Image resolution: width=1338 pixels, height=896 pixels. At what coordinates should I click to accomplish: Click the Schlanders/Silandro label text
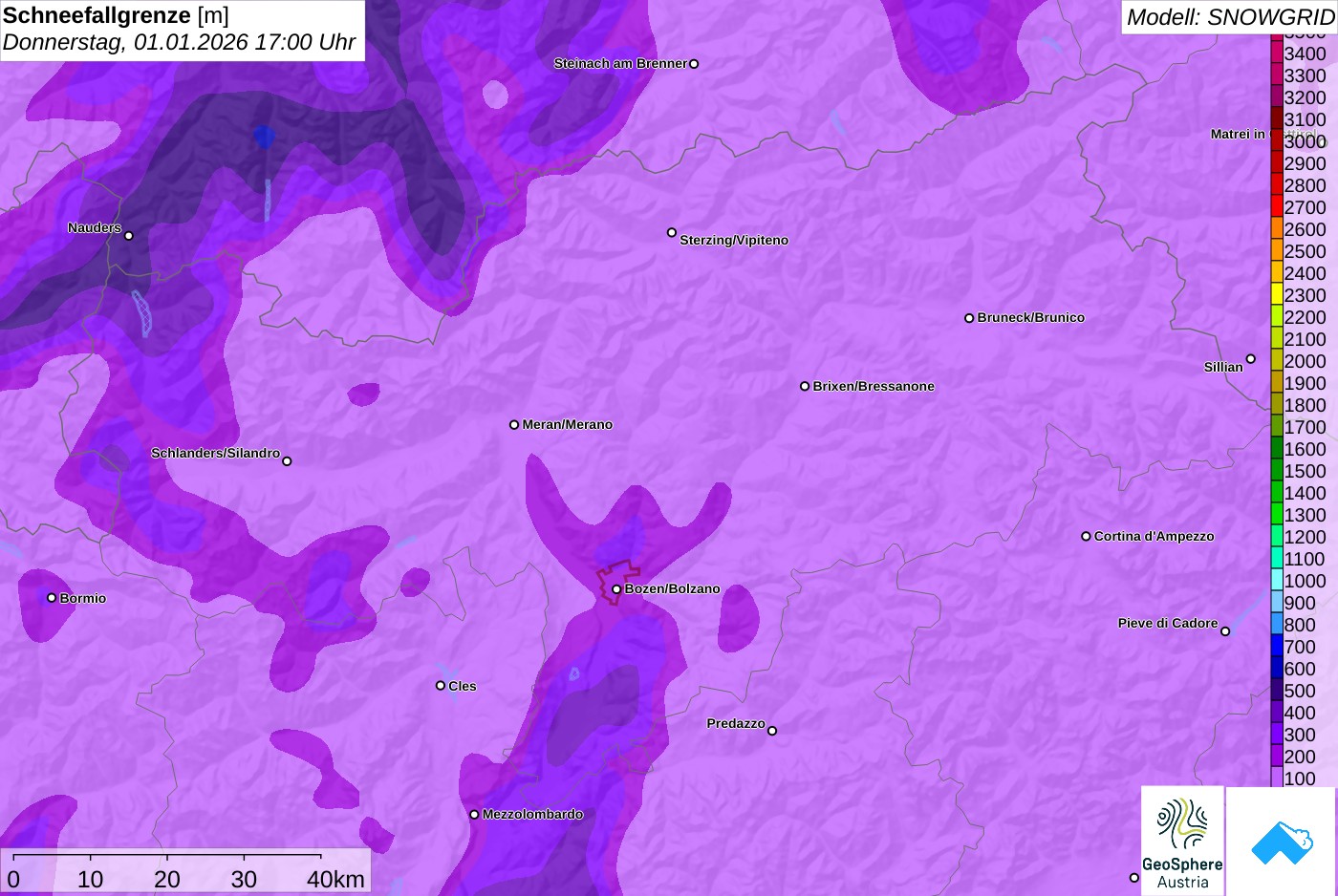tap(216, 453)
